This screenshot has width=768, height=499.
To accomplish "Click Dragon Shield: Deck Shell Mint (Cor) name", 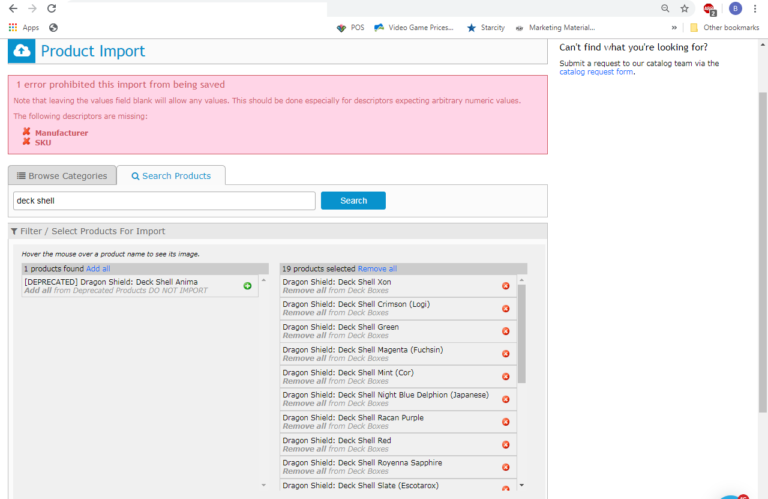I will coord(348,373).
